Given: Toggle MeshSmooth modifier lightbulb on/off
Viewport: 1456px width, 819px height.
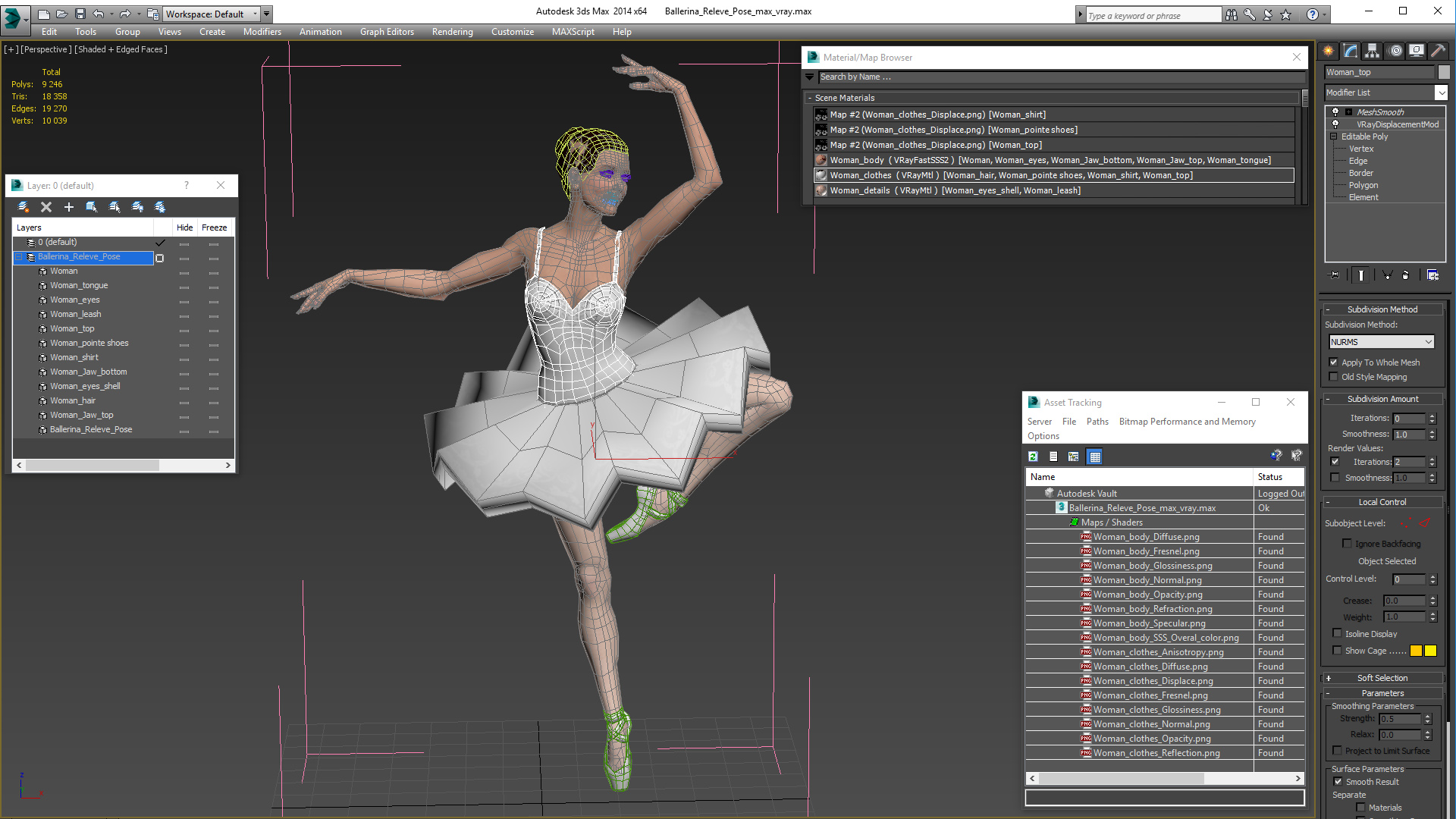Looking at the screenshot, I should 1335,112.
